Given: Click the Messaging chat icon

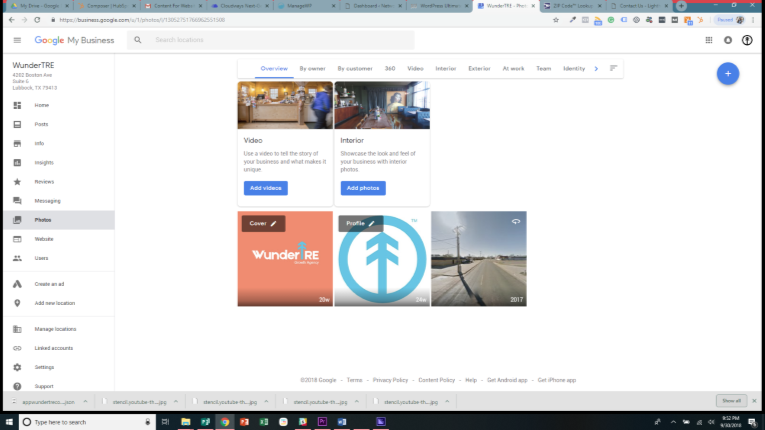Looking at the screenshot, I should point(17,201).
